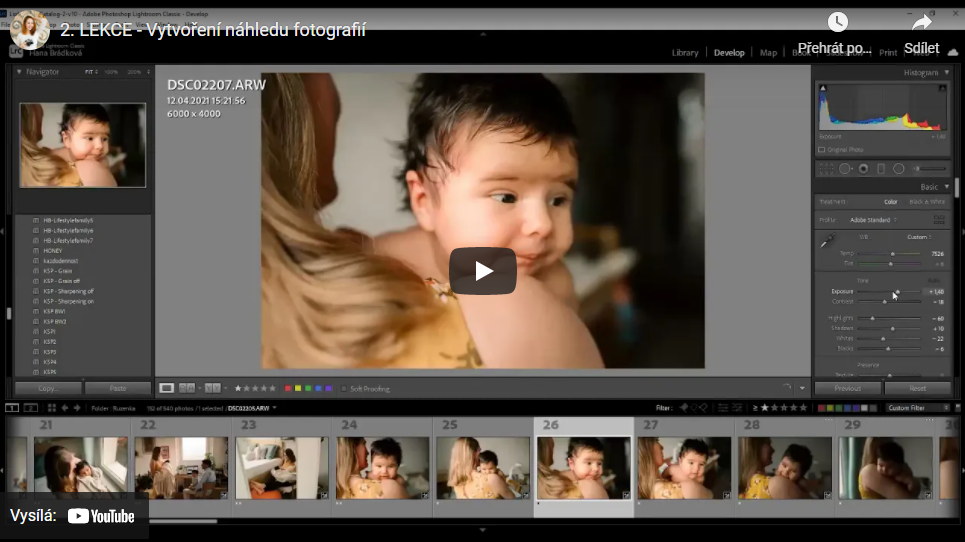Enable the Soft Proofing checkbox
Screen dimensions: 965x542
tap(344, 389)
